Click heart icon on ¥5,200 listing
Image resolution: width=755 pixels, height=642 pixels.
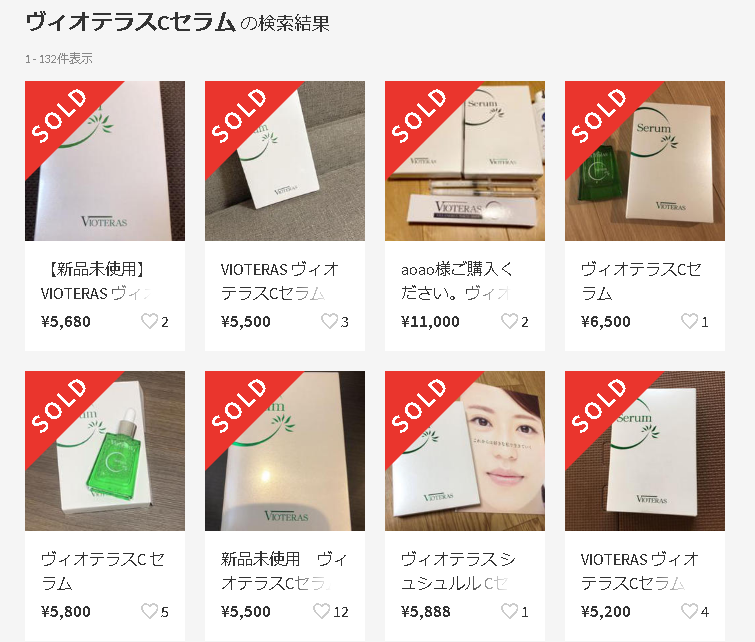tap(690, 611)
